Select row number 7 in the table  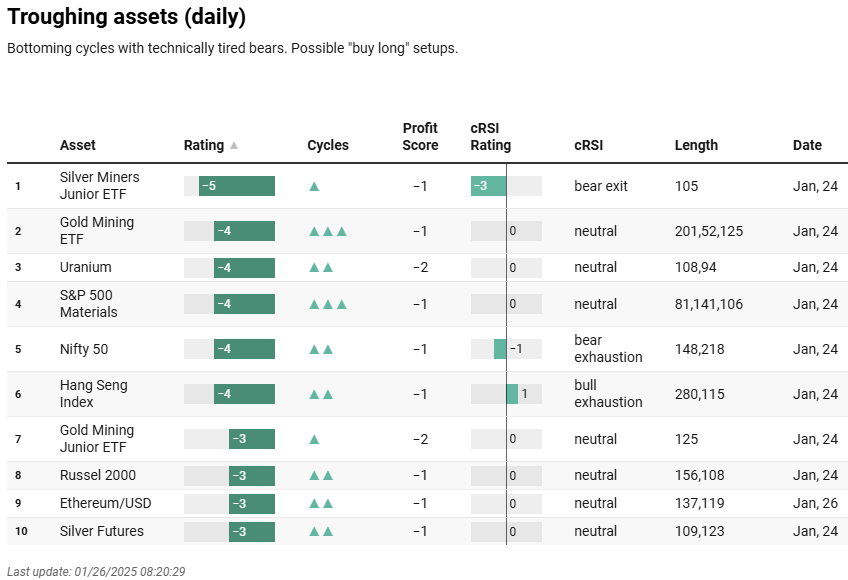click(x=17, y=439)
